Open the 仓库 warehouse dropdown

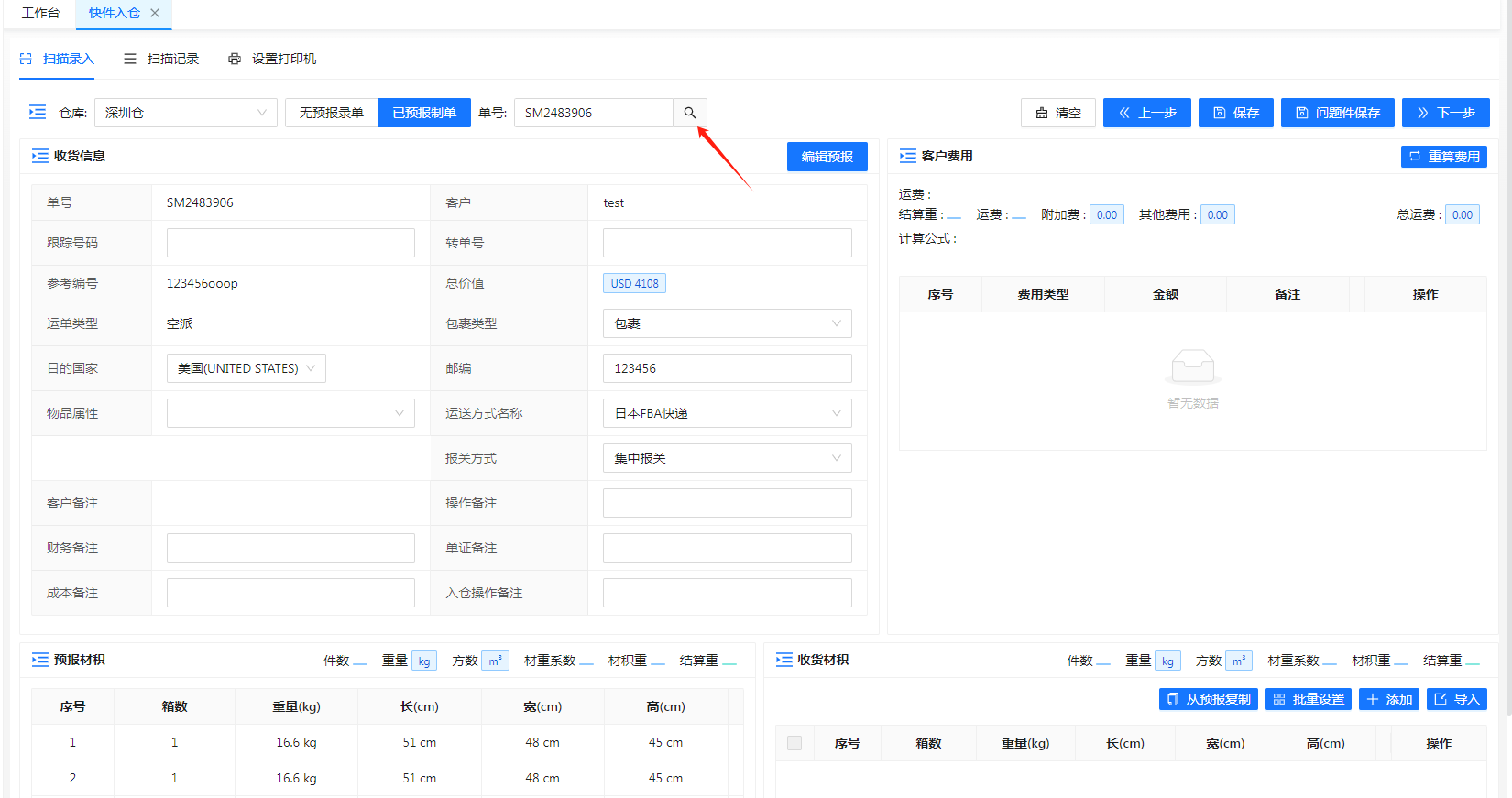(185, 113)
